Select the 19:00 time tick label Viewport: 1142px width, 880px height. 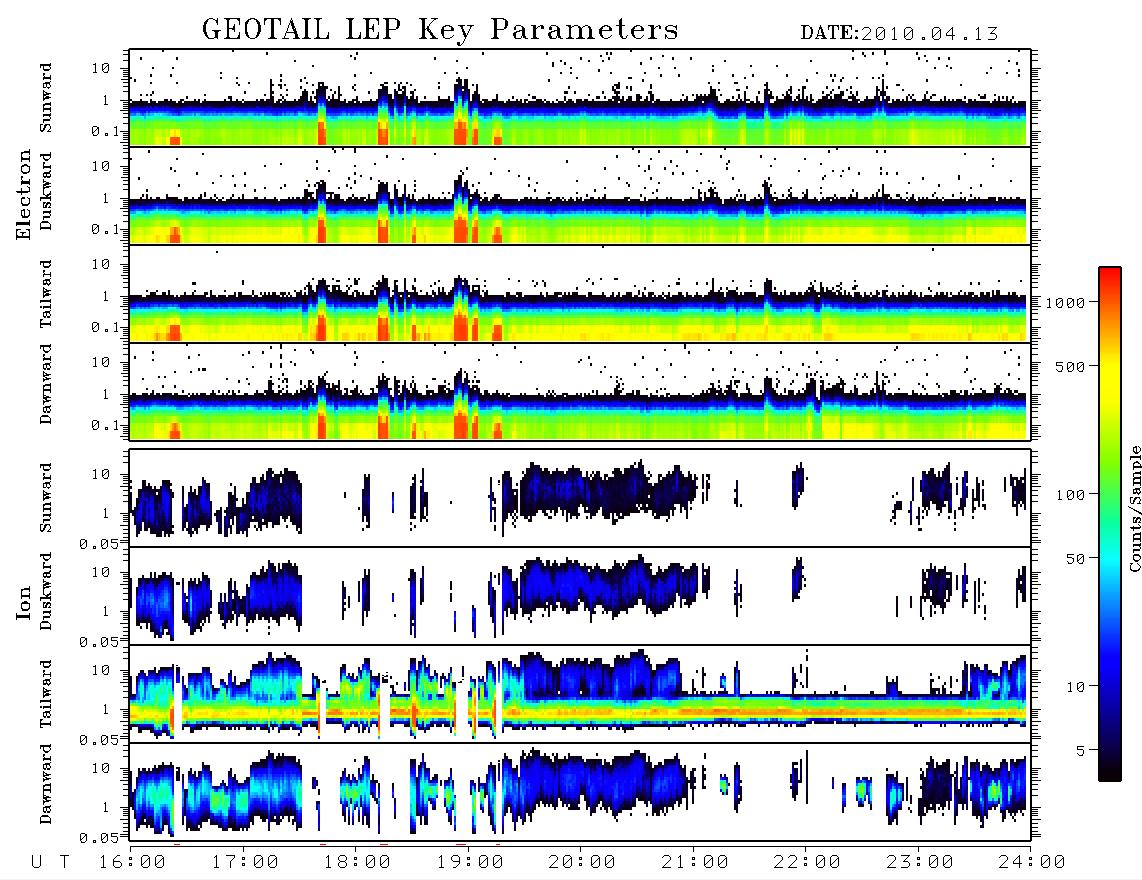[470, 862]
